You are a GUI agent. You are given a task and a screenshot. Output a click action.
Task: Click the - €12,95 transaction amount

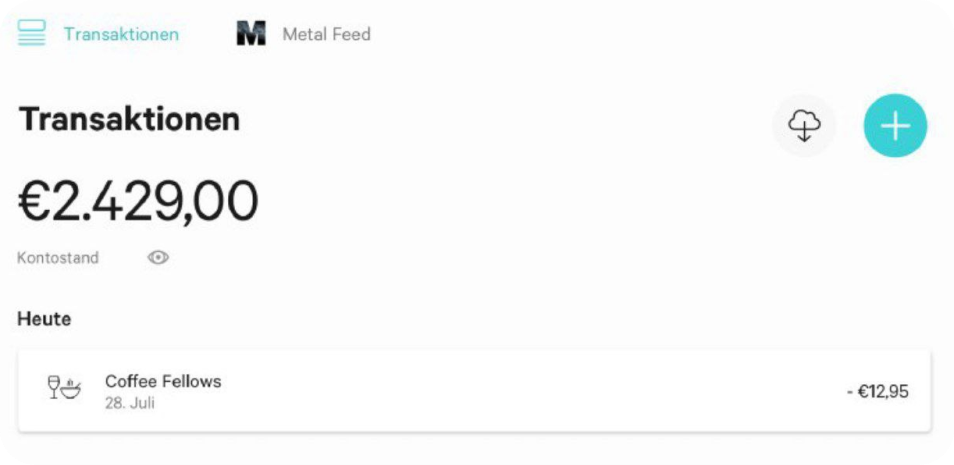coord(877,391)
